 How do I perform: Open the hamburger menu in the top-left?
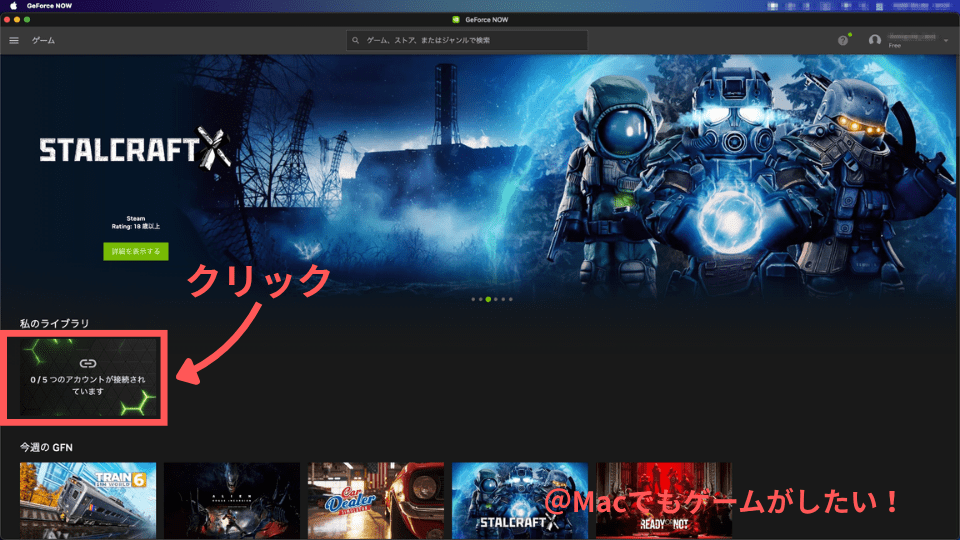pyautogui.click(x=14, y=41)
